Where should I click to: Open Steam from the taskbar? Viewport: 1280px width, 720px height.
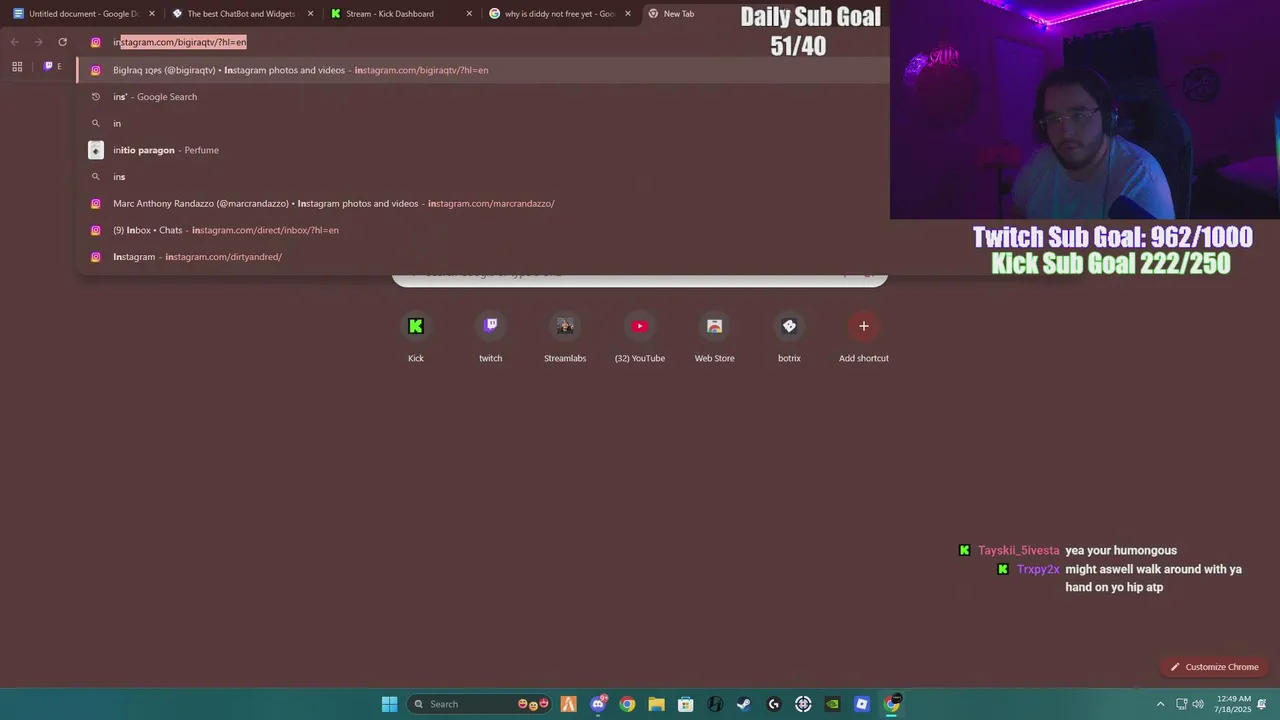(x=744, y=704)
